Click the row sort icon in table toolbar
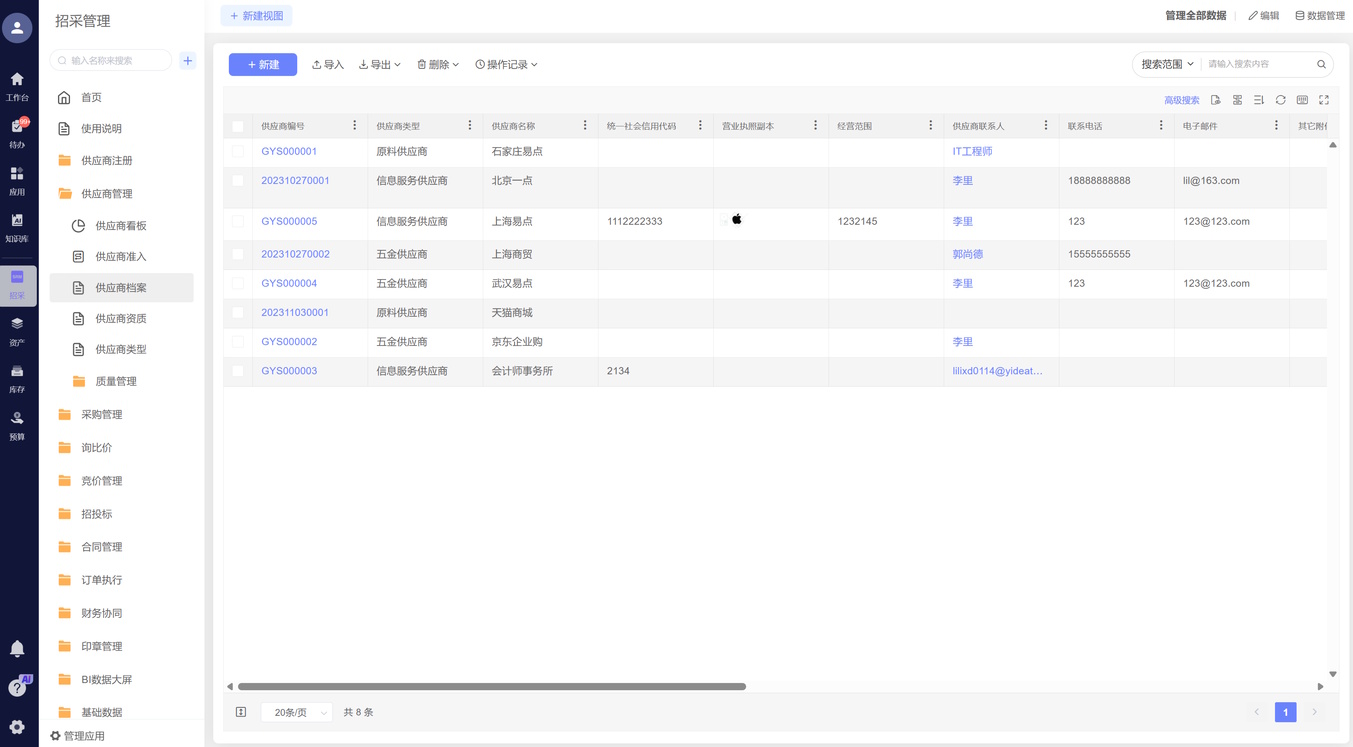The height and width of the screenshot is (747, 1353). pos(1259,100)
